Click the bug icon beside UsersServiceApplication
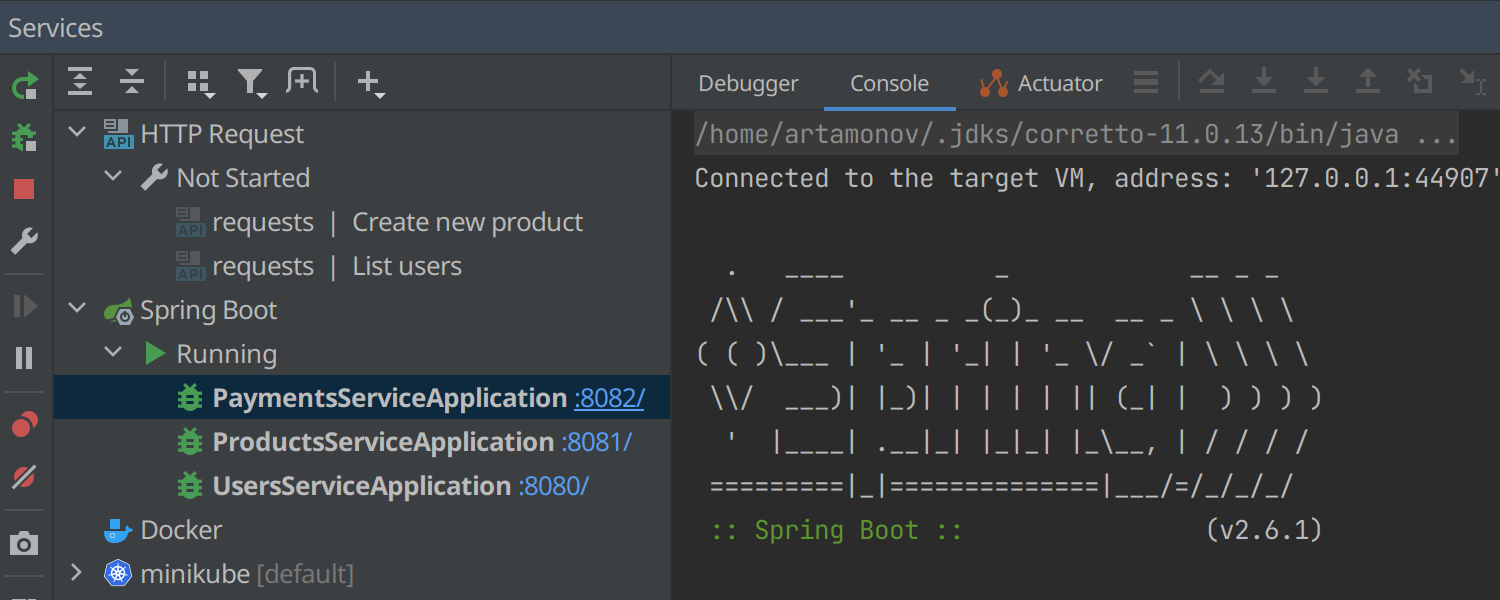Screen dimensions: 1500x600 pos(189,486)
